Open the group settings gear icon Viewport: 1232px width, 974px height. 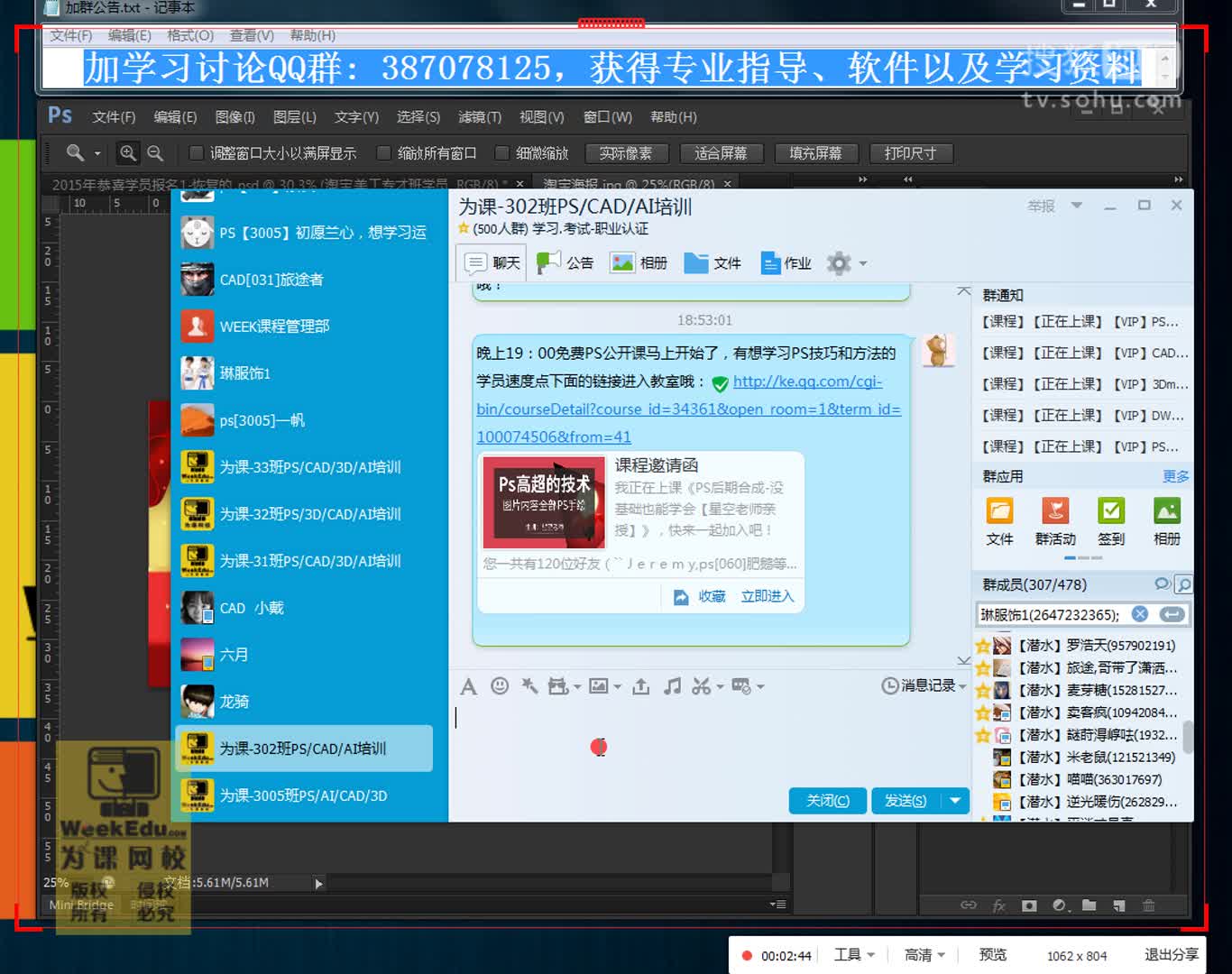(839, 263)
